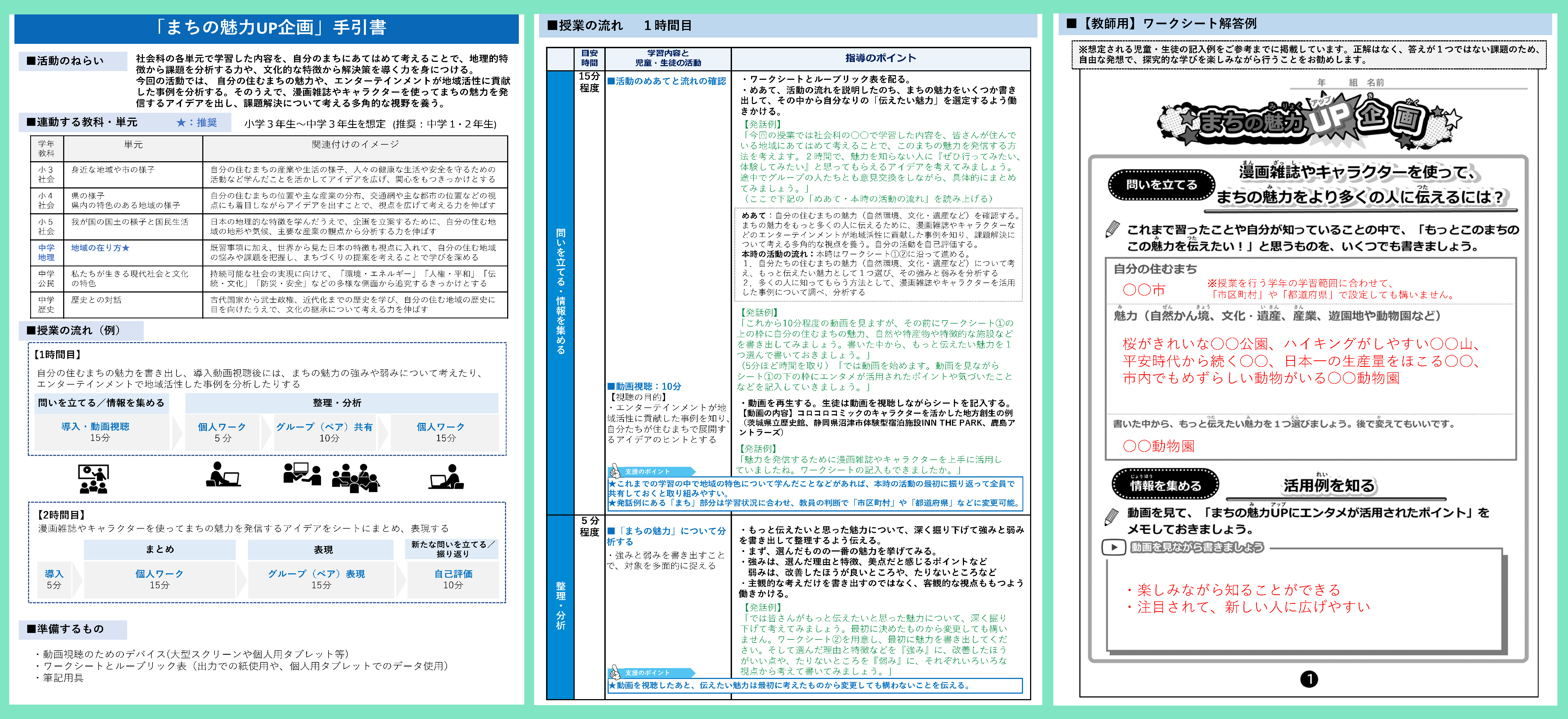Click the まとめ header bar
The width and height of the screenshot is (1568, 719).
click(x=160, y=550)
